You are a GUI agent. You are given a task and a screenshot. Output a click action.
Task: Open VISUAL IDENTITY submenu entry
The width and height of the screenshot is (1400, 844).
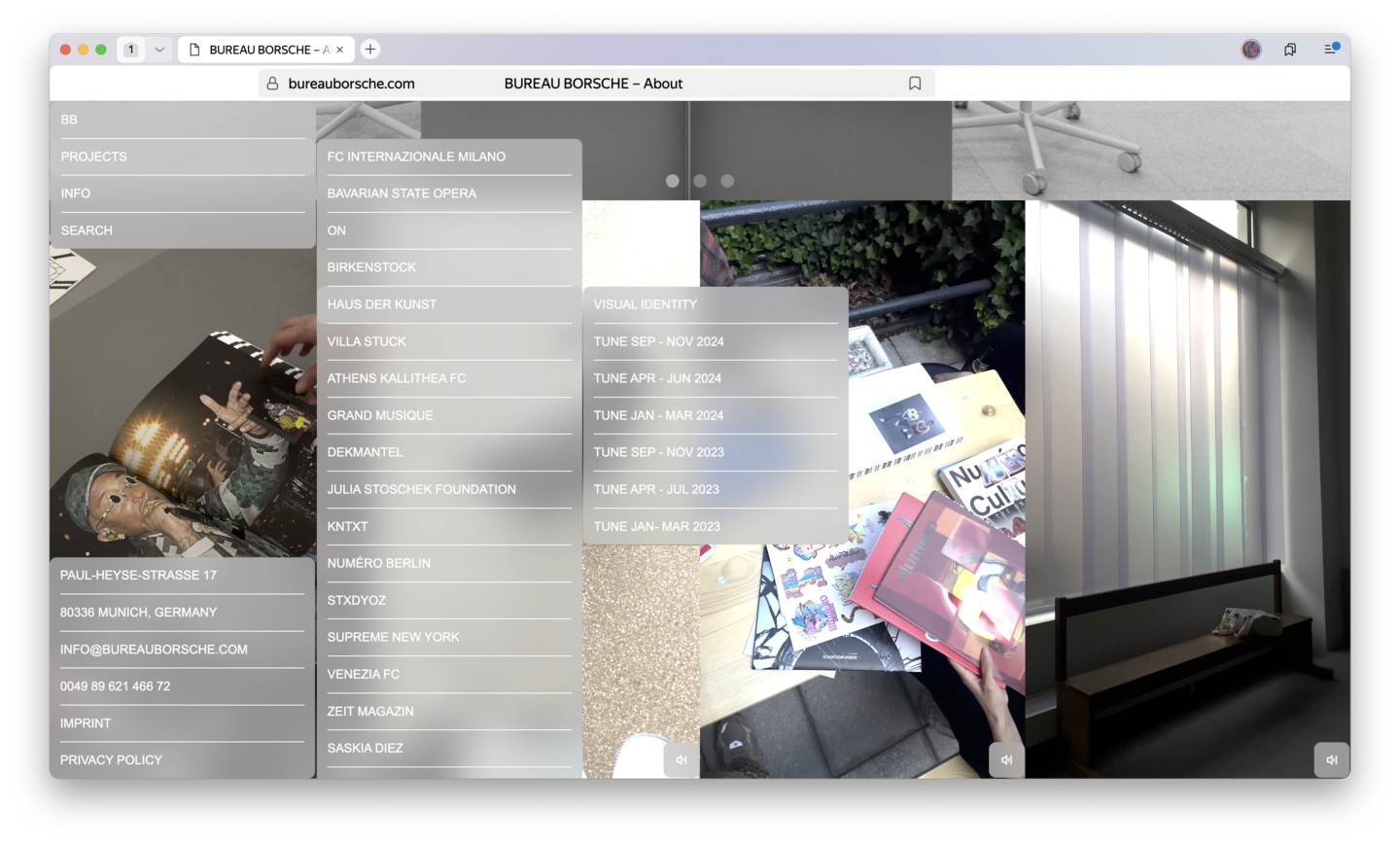click(x=716, y=304)
